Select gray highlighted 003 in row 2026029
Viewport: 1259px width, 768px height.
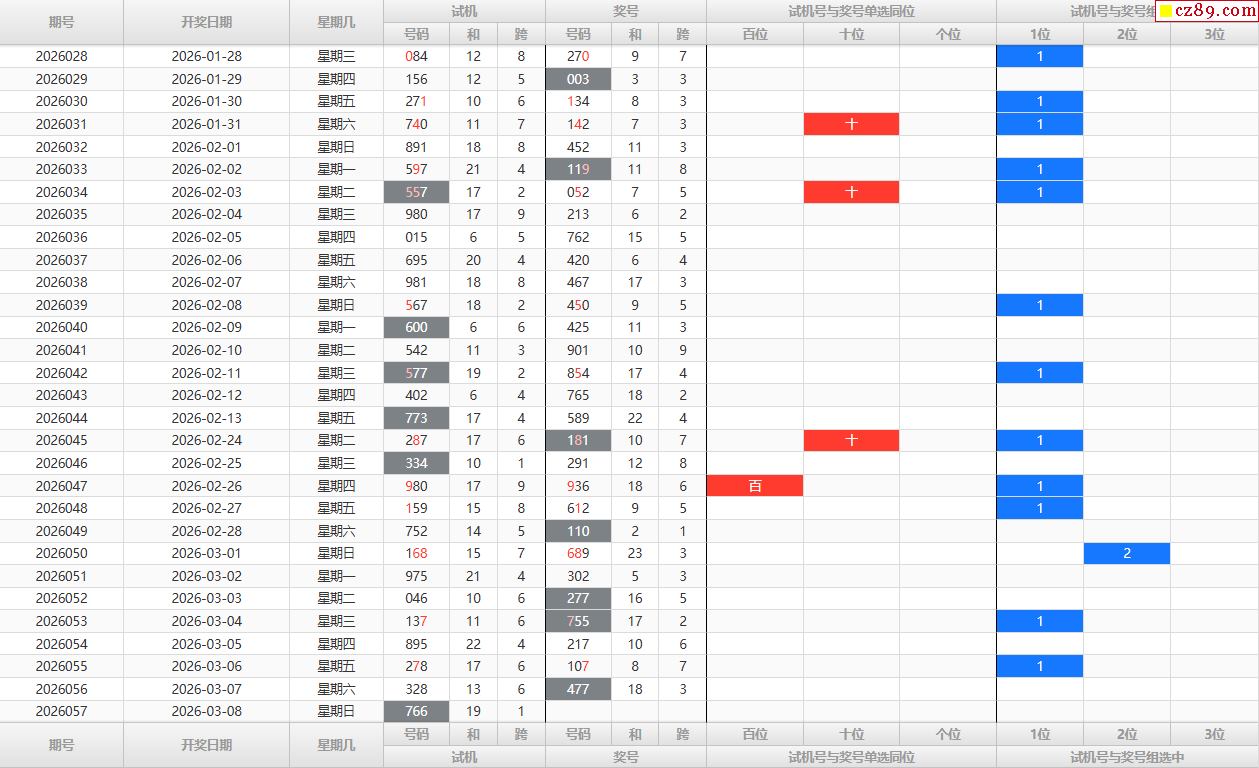(578, 79)
